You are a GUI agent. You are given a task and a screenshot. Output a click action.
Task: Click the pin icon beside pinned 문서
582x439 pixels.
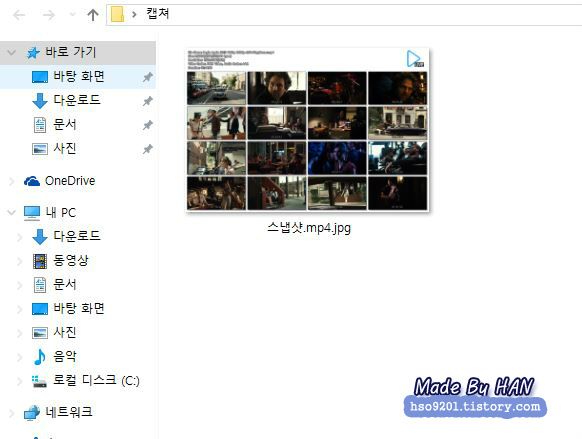click(148, 125)
